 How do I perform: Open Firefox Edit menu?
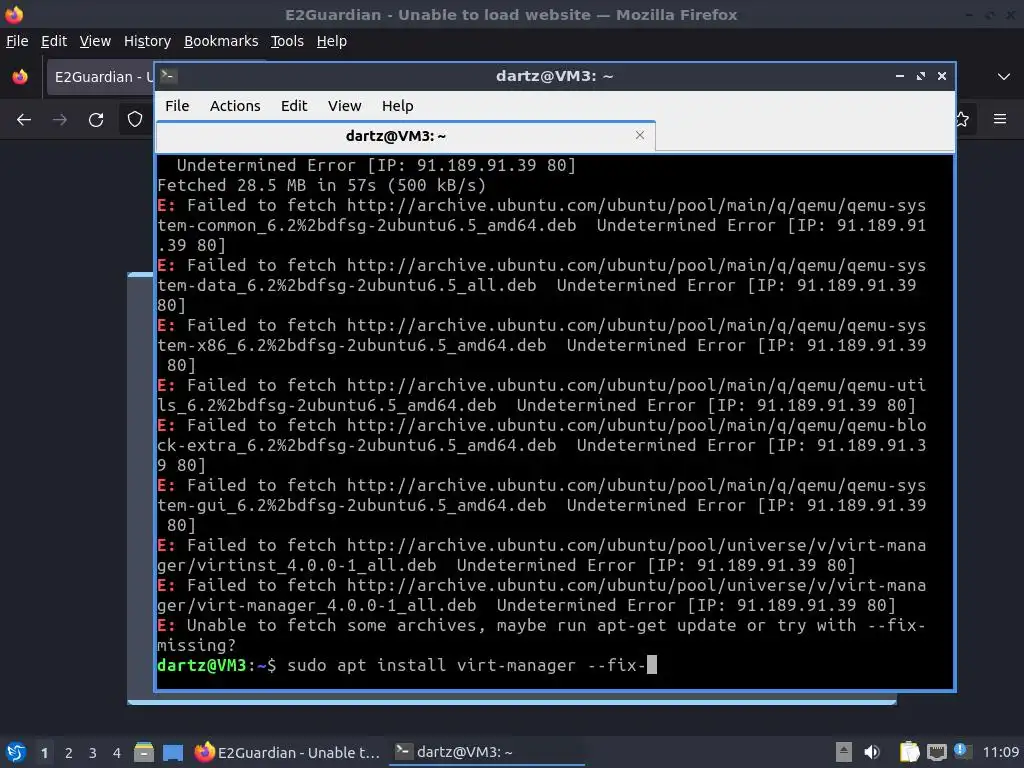[54, 41]
